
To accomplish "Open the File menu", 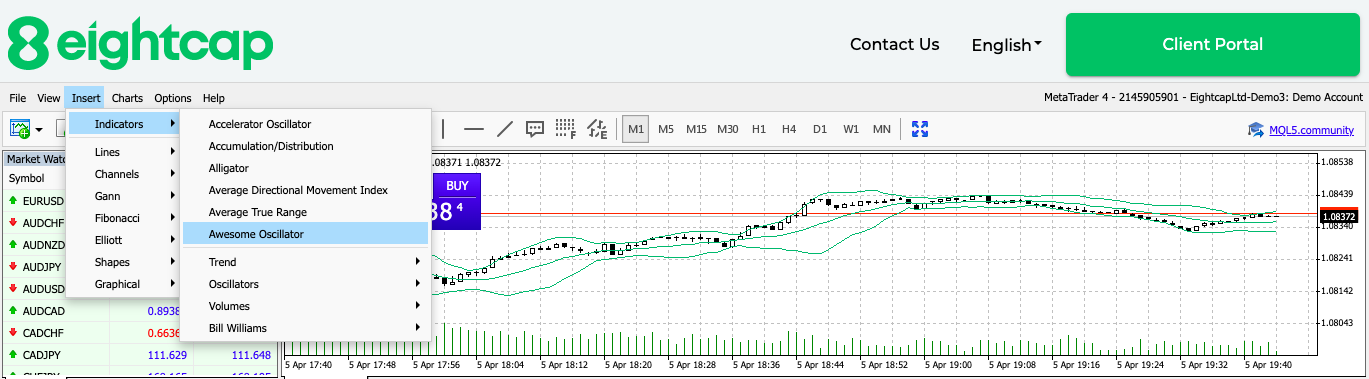I will [18, 98].
